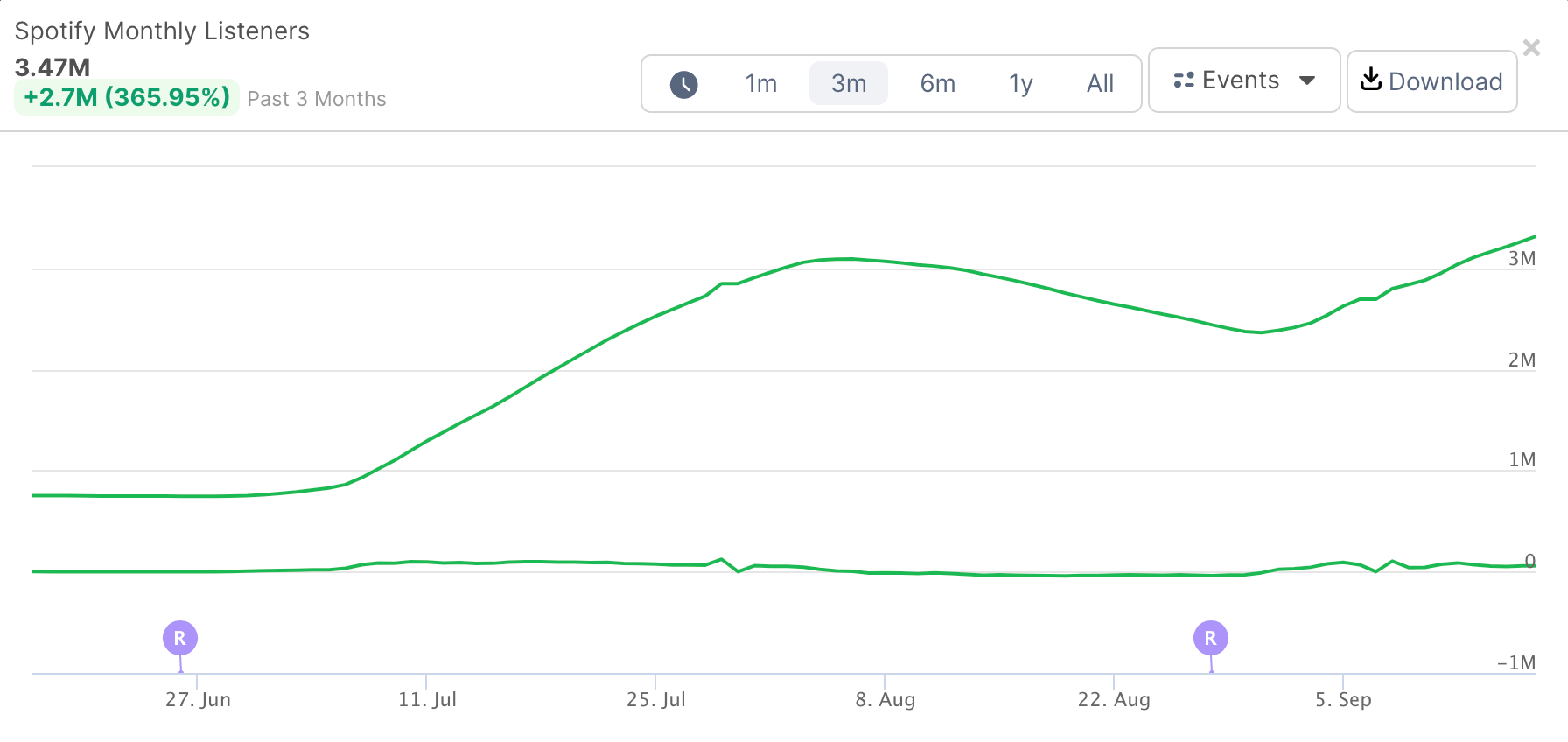The image size is (1568, 742).
Task: Click the R event marker near 27. Jun
Action: (x=180, y=638)
